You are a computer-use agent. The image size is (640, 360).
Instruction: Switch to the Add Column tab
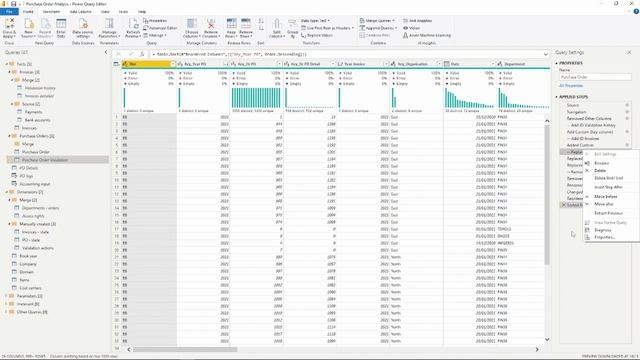click(80, 12)
